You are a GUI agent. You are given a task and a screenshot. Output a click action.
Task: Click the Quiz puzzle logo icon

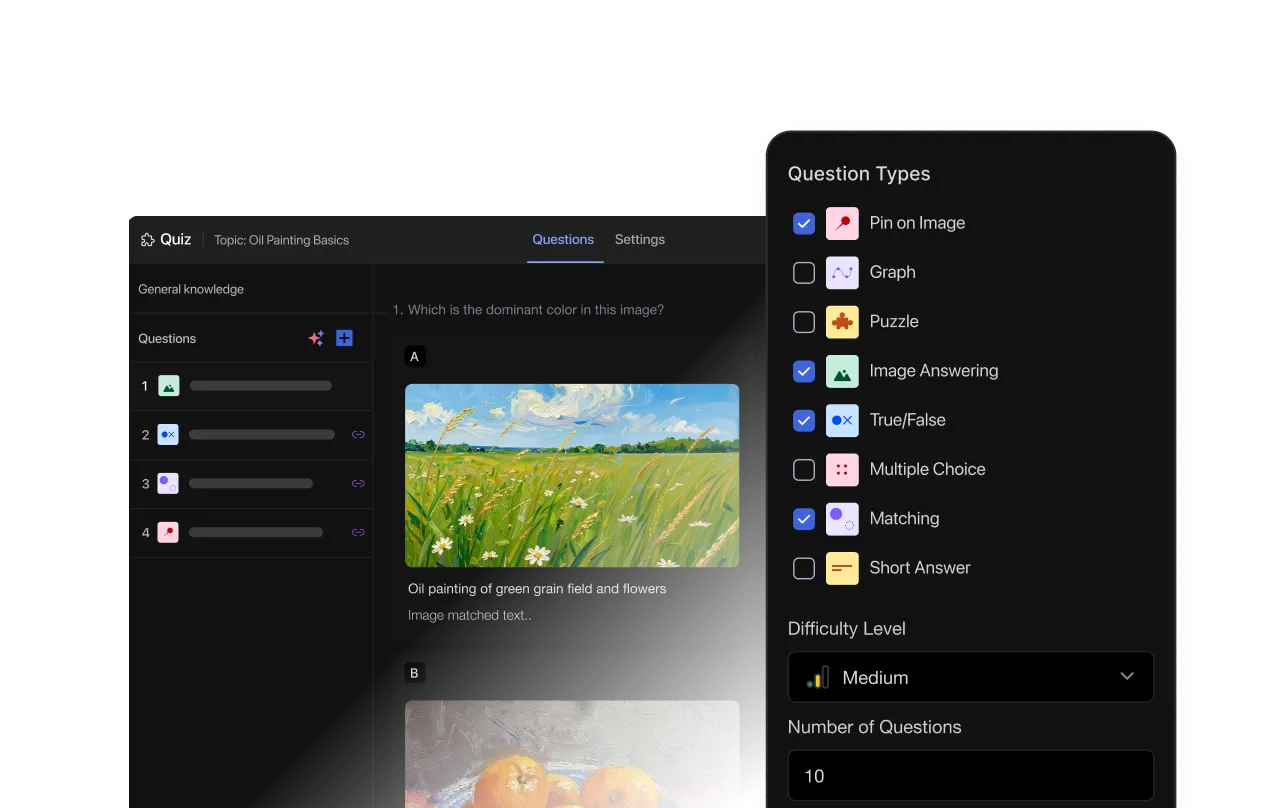pos(147,239)
